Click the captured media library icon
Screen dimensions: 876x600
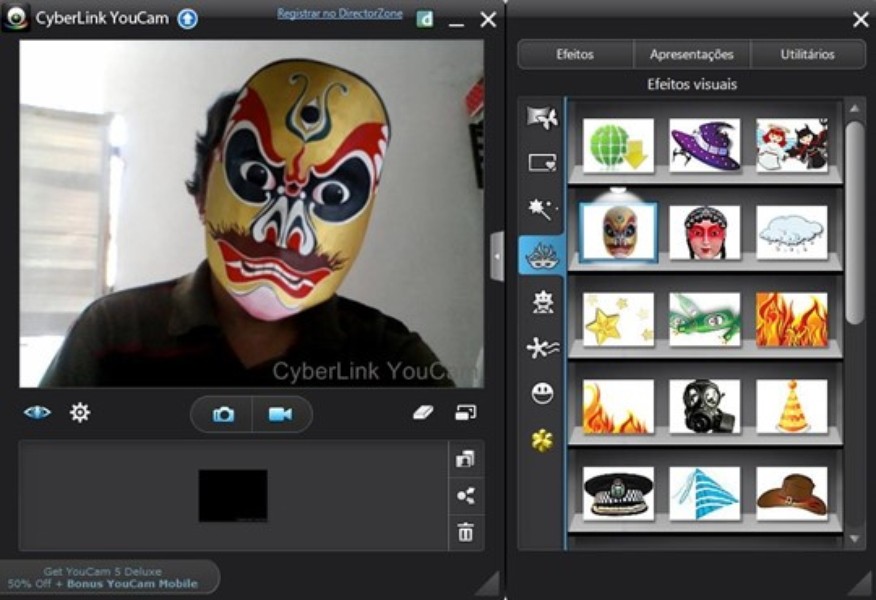465,459
